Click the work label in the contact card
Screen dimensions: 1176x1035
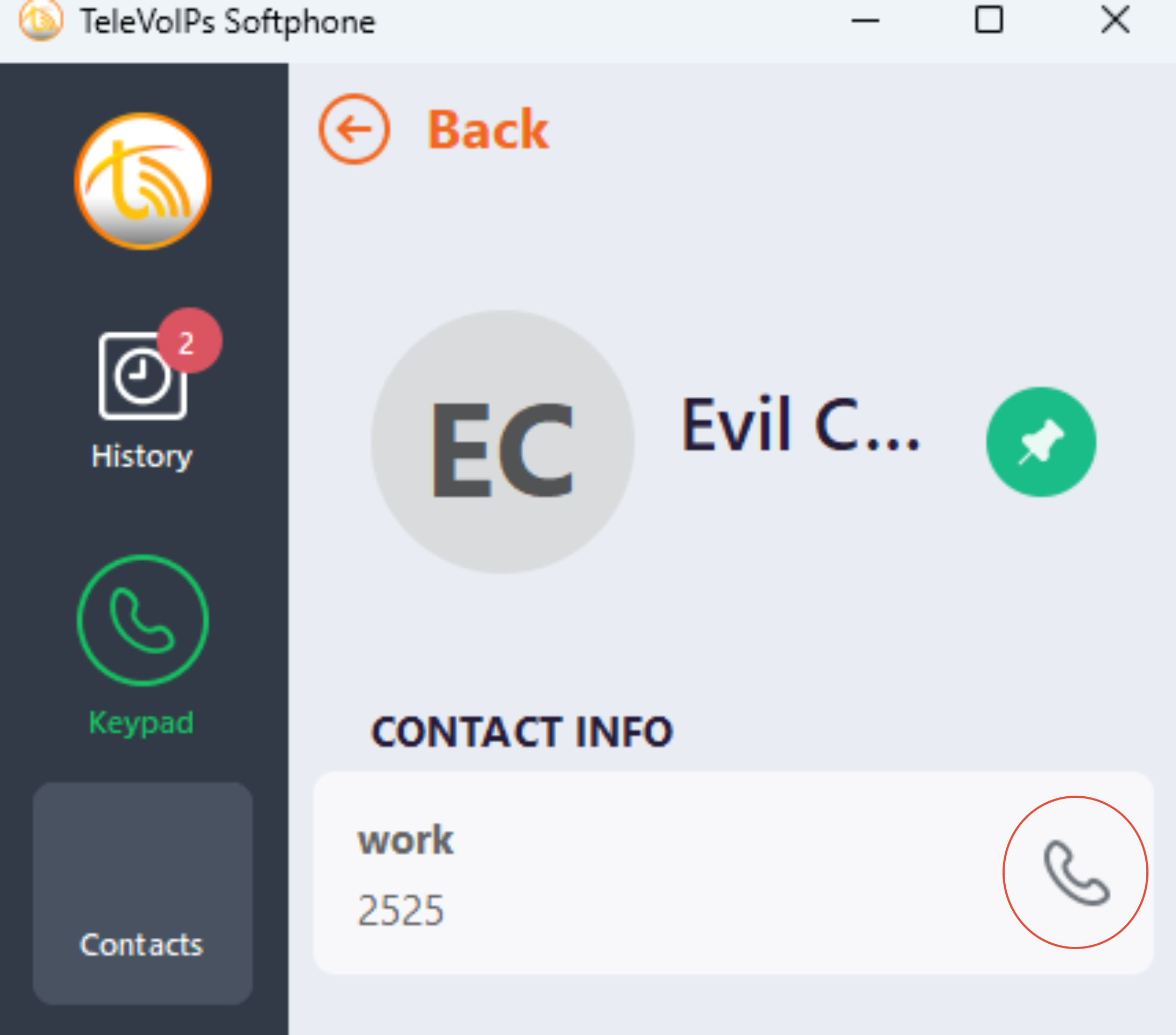coord(406,841)
